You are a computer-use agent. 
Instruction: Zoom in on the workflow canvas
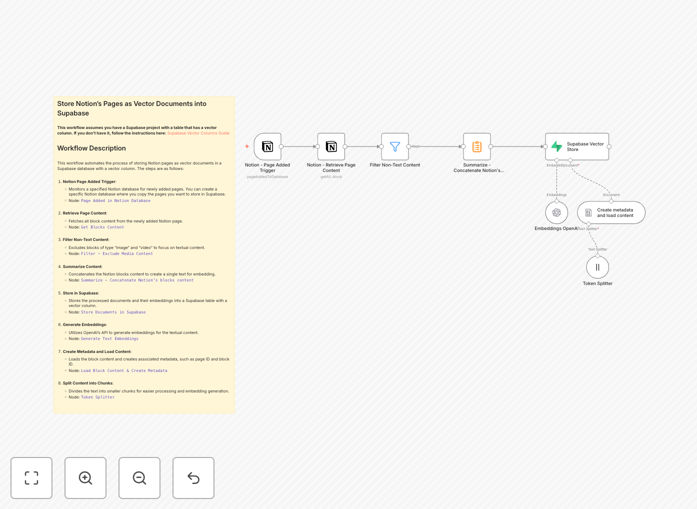[x=85, y=478]
